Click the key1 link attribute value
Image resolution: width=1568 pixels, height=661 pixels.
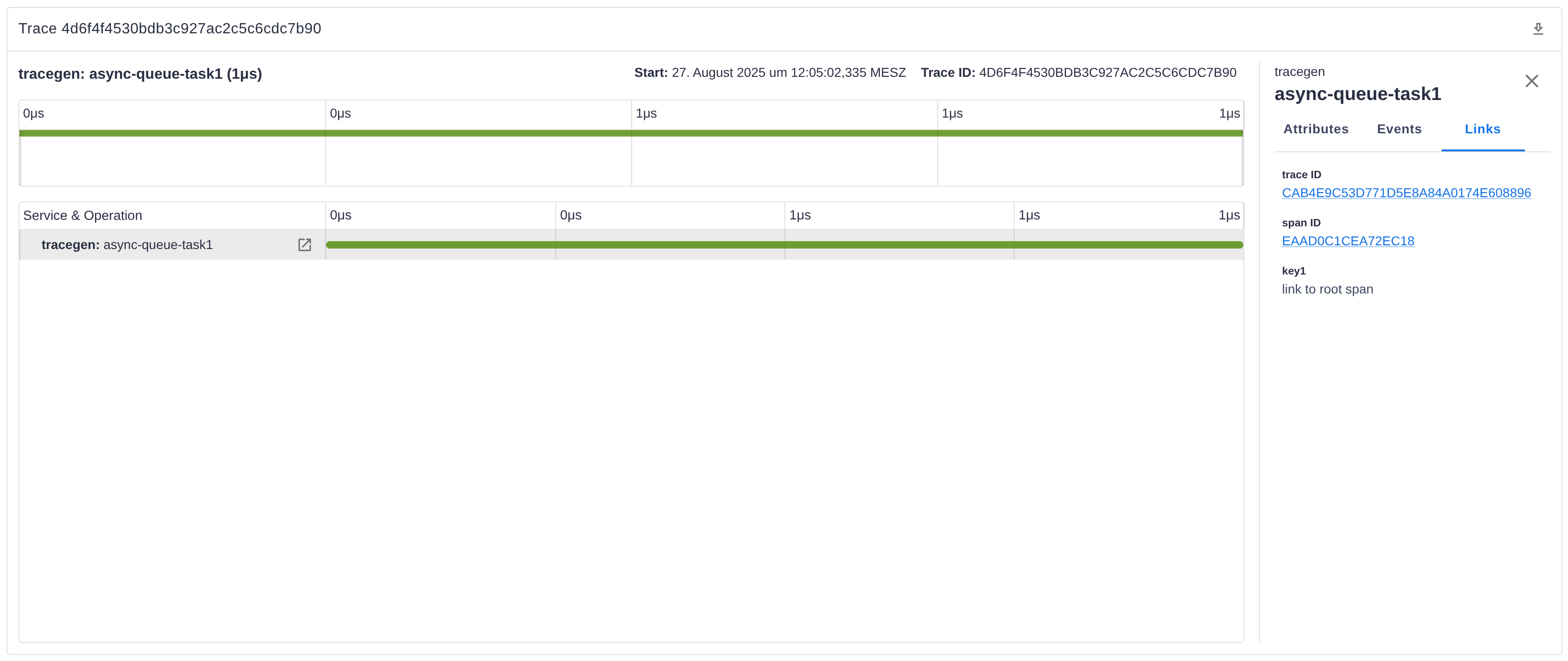pos(1327,289)
